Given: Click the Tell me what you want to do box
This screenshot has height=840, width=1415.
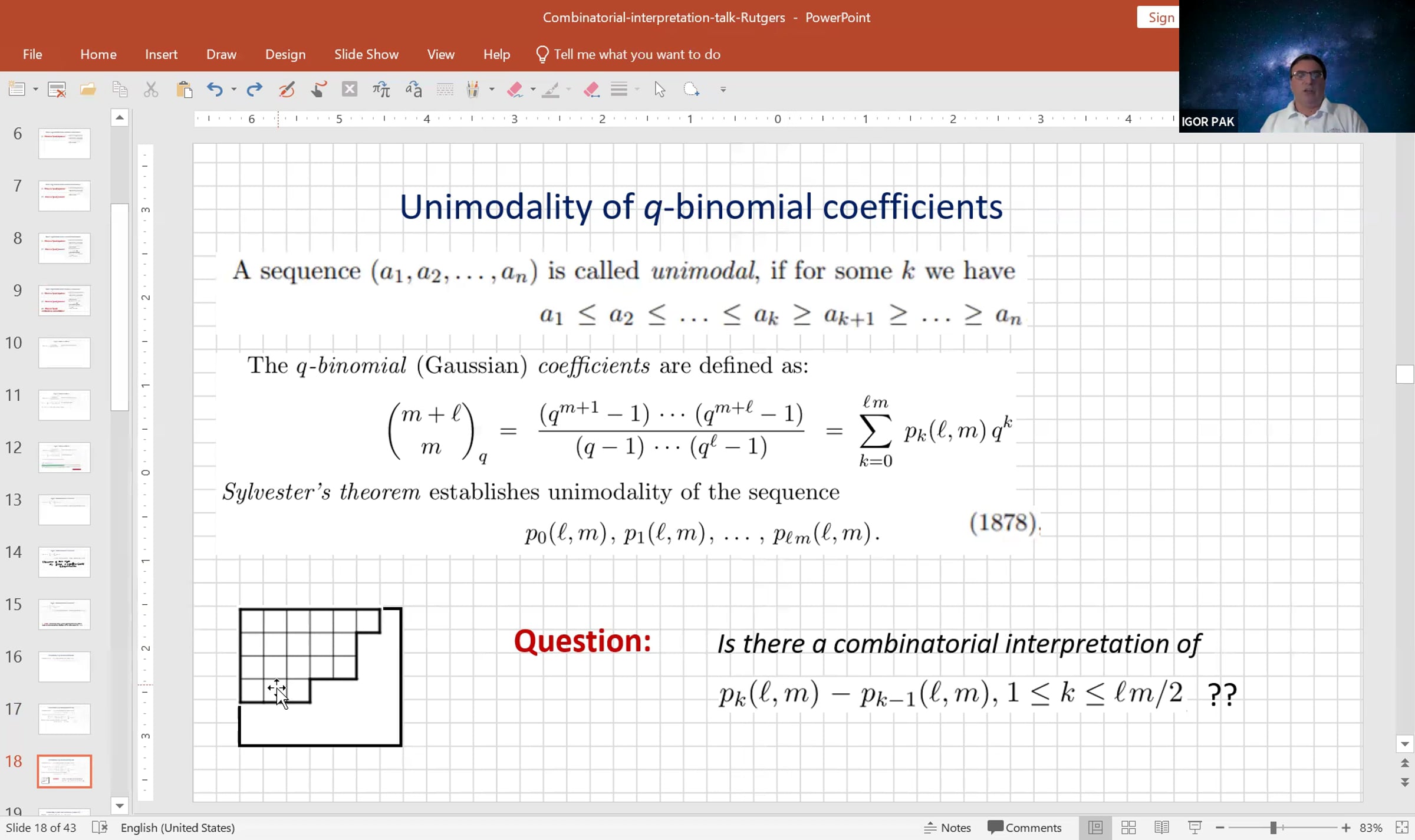Looking at the screenshot, I should [628, 54].
